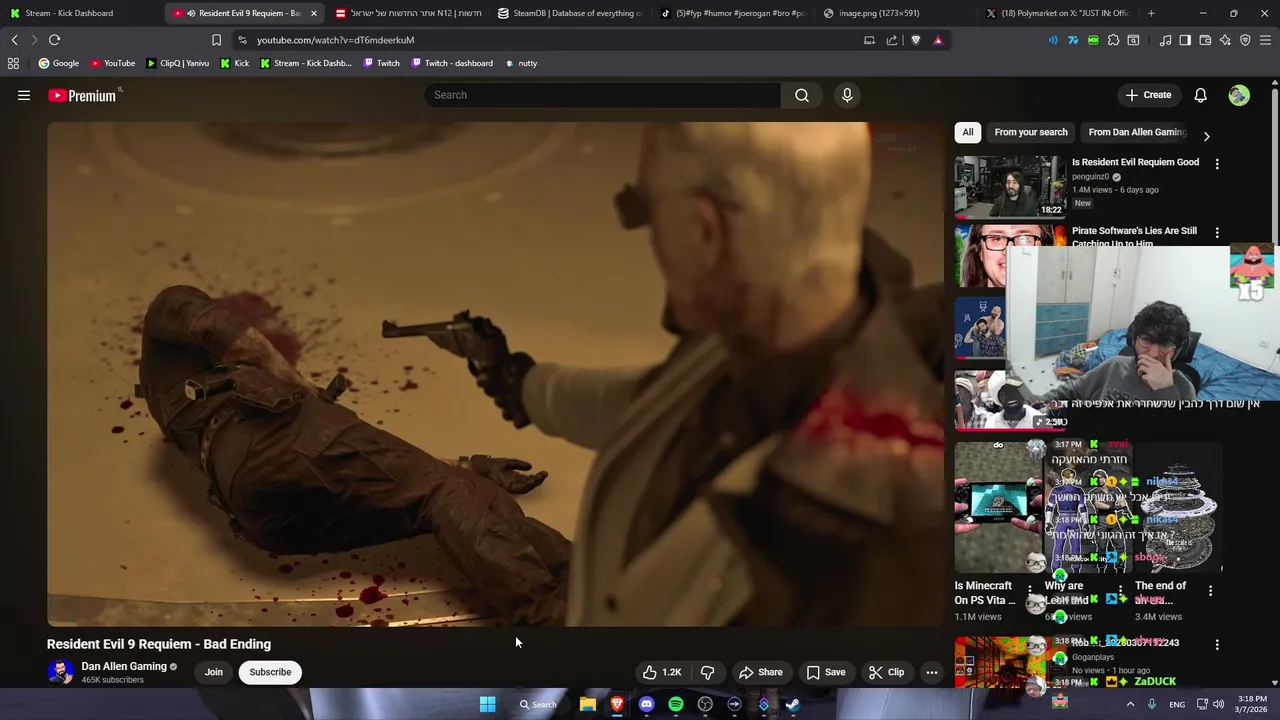This screenshot has width=1280, height=720.
Task: Open the penguinz0 channel name
Action: tap(1090, 177)
